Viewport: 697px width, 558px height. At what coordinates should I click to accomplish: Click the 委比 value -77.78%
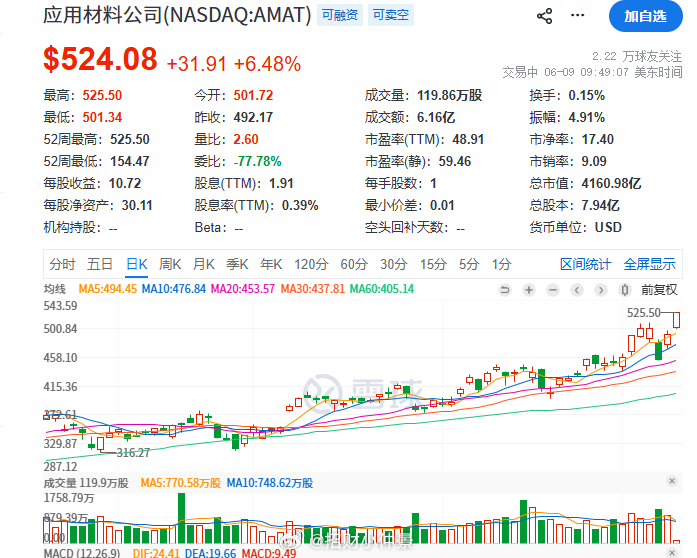[258, 161]
